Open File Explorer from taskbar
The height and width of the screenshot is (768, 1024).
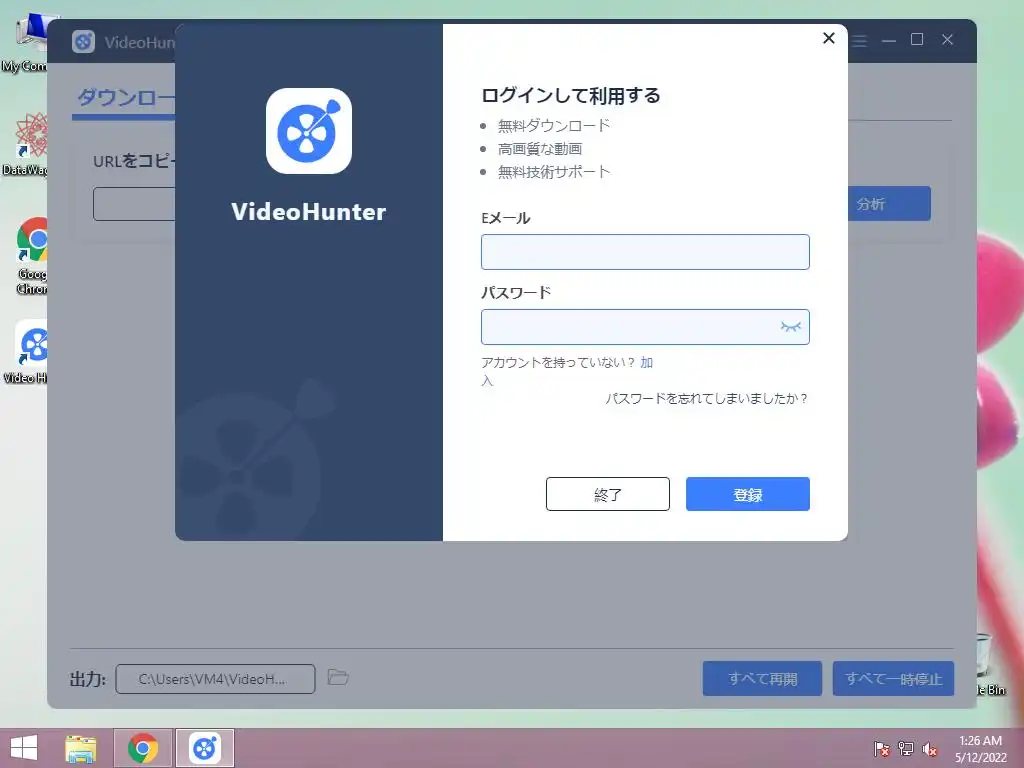click(x=81, y=748)
